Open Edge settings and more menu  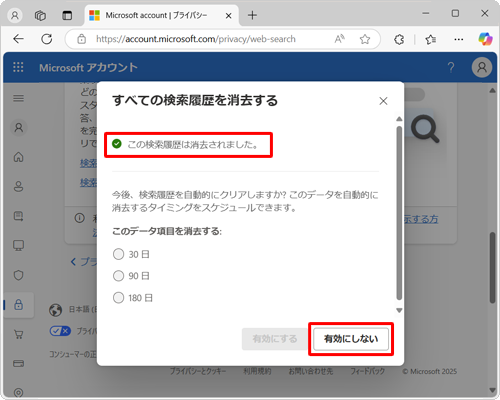click(x=459, y=39)
